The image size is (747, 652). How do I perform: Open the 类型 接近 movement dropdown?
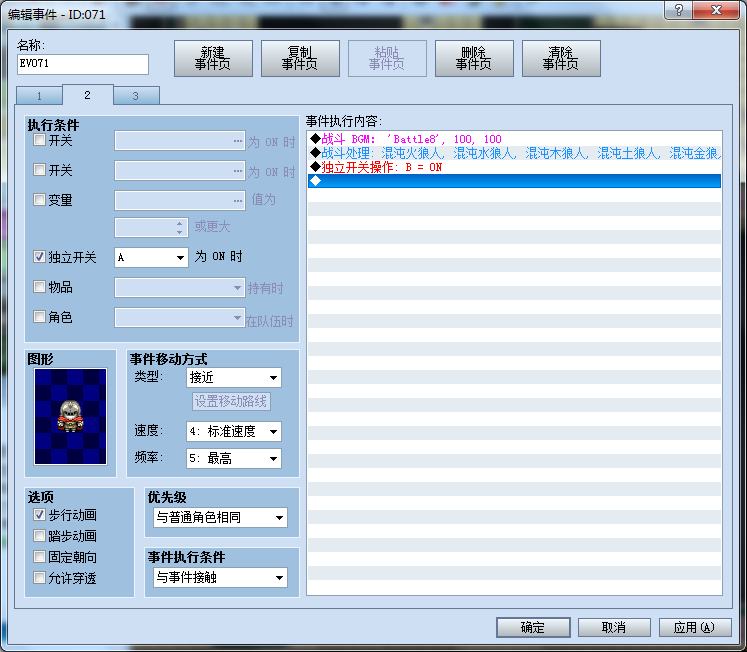pyautogui.click(x=233, y=378)
